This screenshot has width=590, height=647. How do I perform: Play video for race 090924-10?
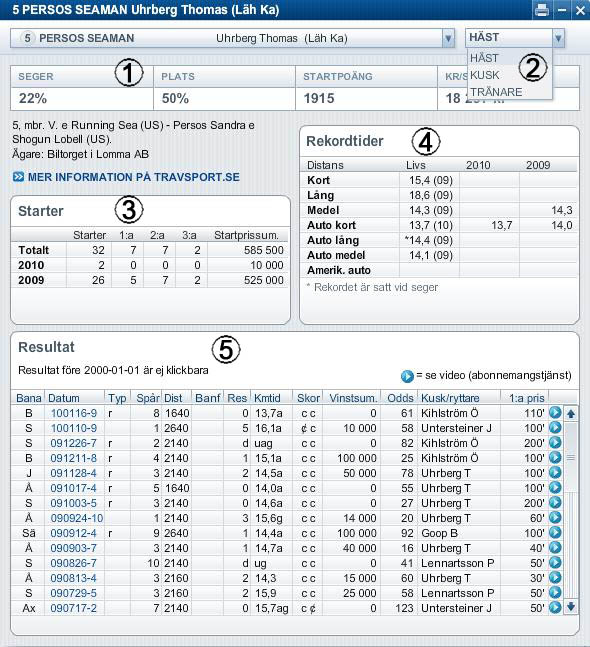555,517
